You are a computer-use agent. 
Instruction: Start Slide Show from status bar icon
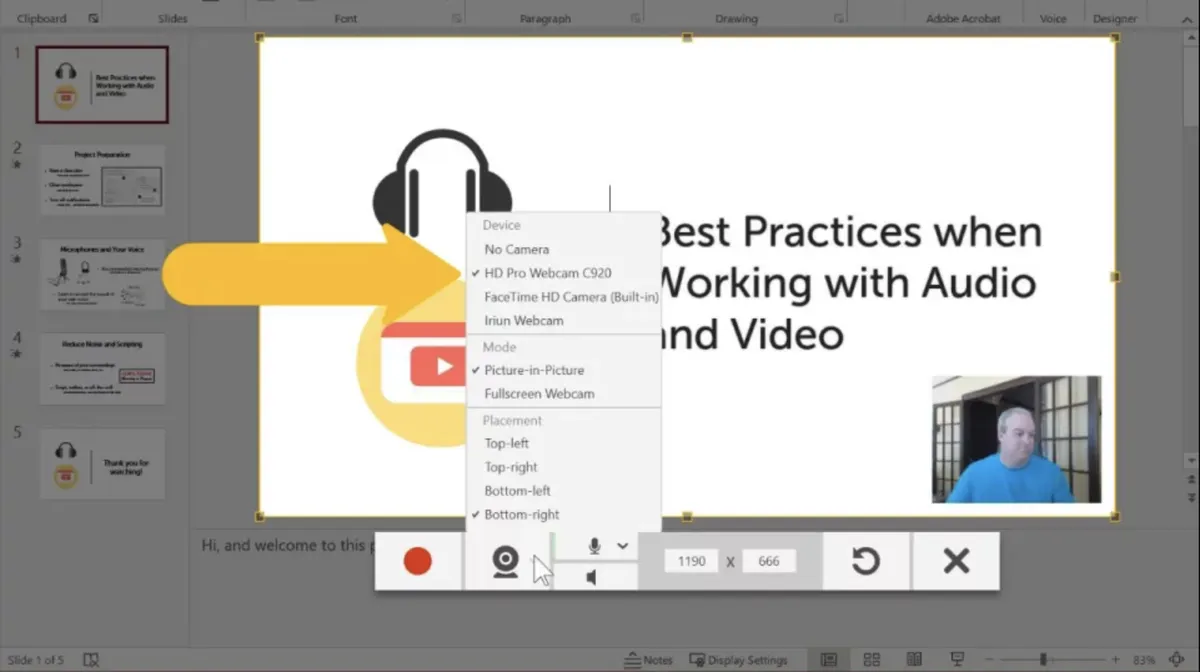click(957, 660)
